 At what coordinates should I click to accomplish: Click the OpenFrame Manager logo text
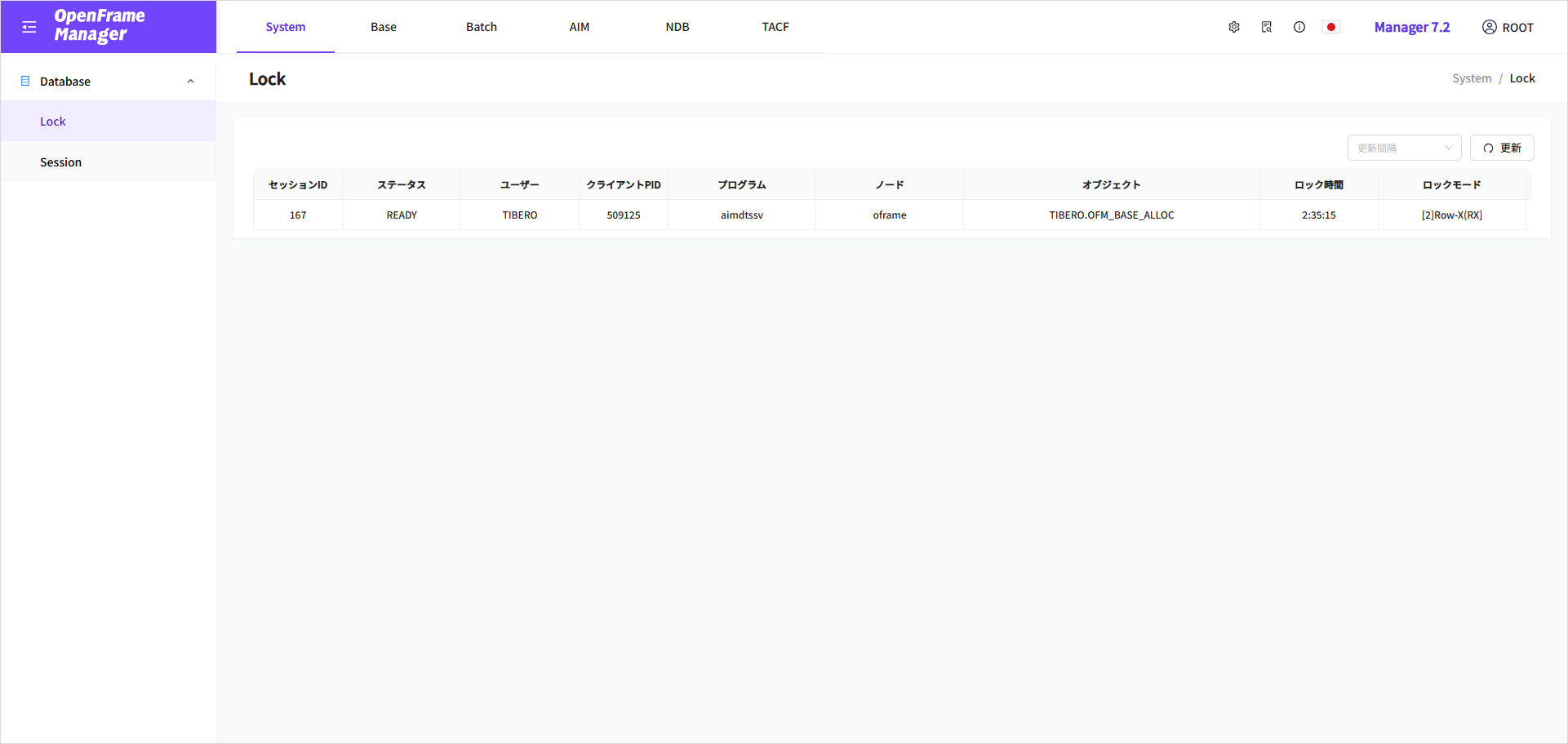click(100, 26)
